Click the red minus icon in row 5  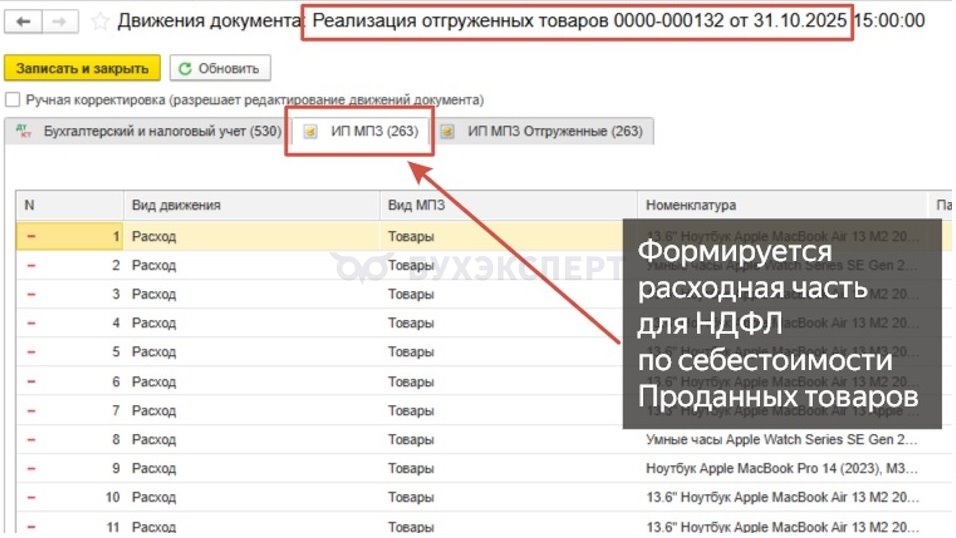(31, 352)
